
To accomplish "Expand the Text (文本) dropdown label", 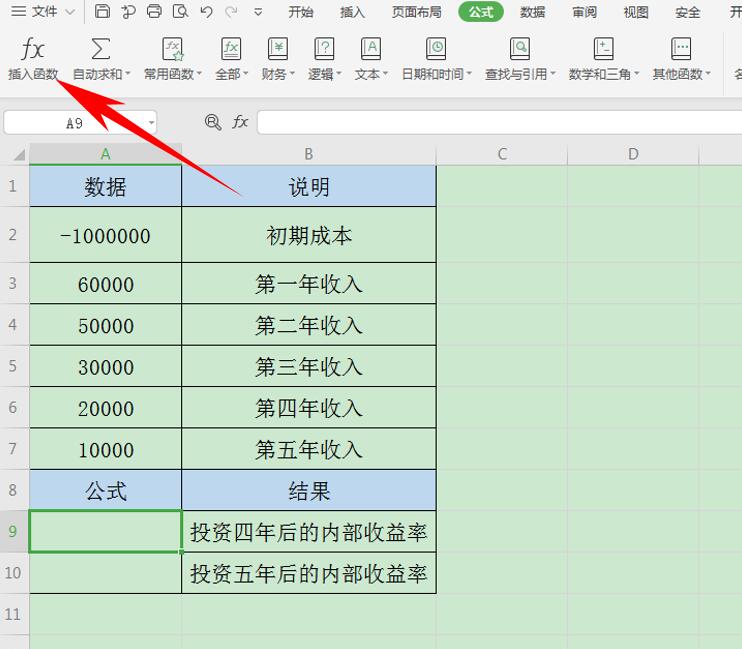I will pos(371,74).
